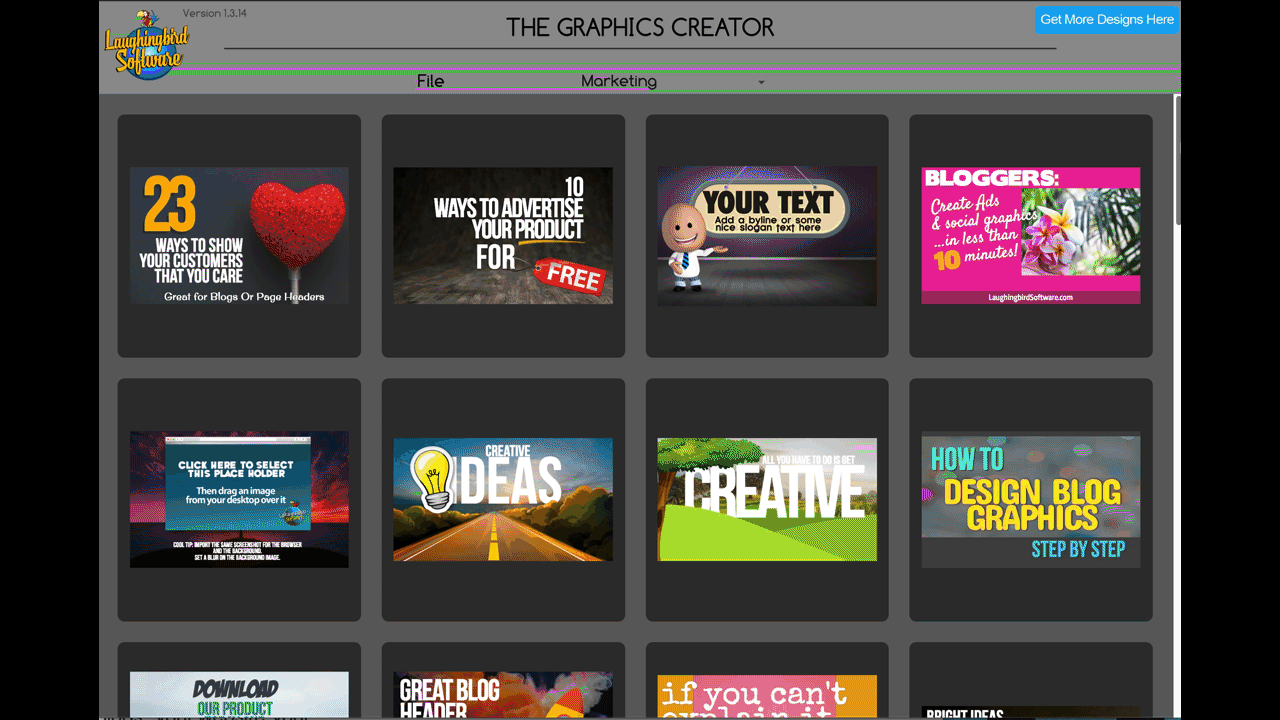Viewport: 1280px width, 720px height.
Task: Expand the Marketing category dropdown
Action: (x=619, y=82)
